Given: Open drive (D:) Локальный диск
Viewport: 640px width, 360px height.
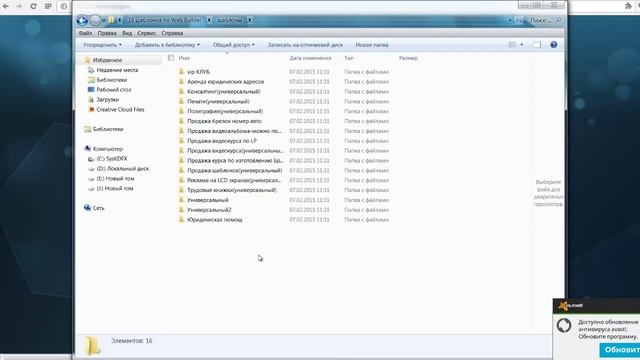Looking at the screenshot, I should [x=119, y=169].
